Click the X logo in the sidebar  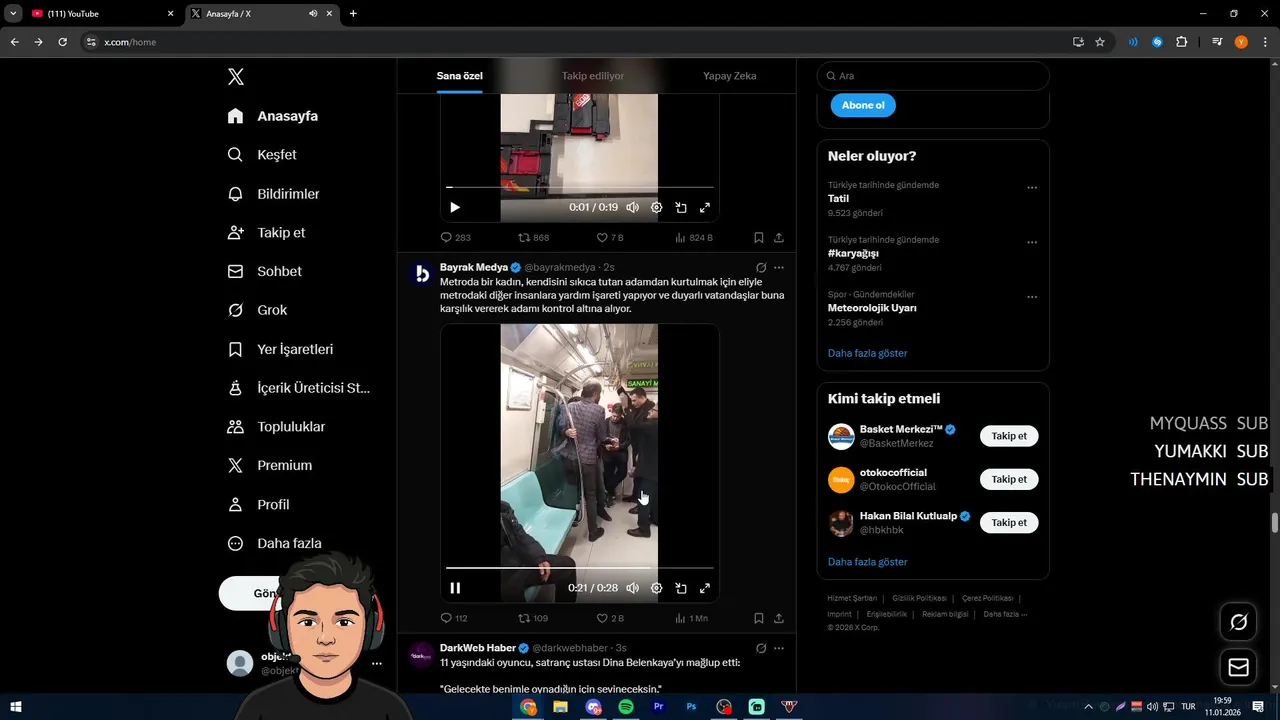tap(236, 77)
